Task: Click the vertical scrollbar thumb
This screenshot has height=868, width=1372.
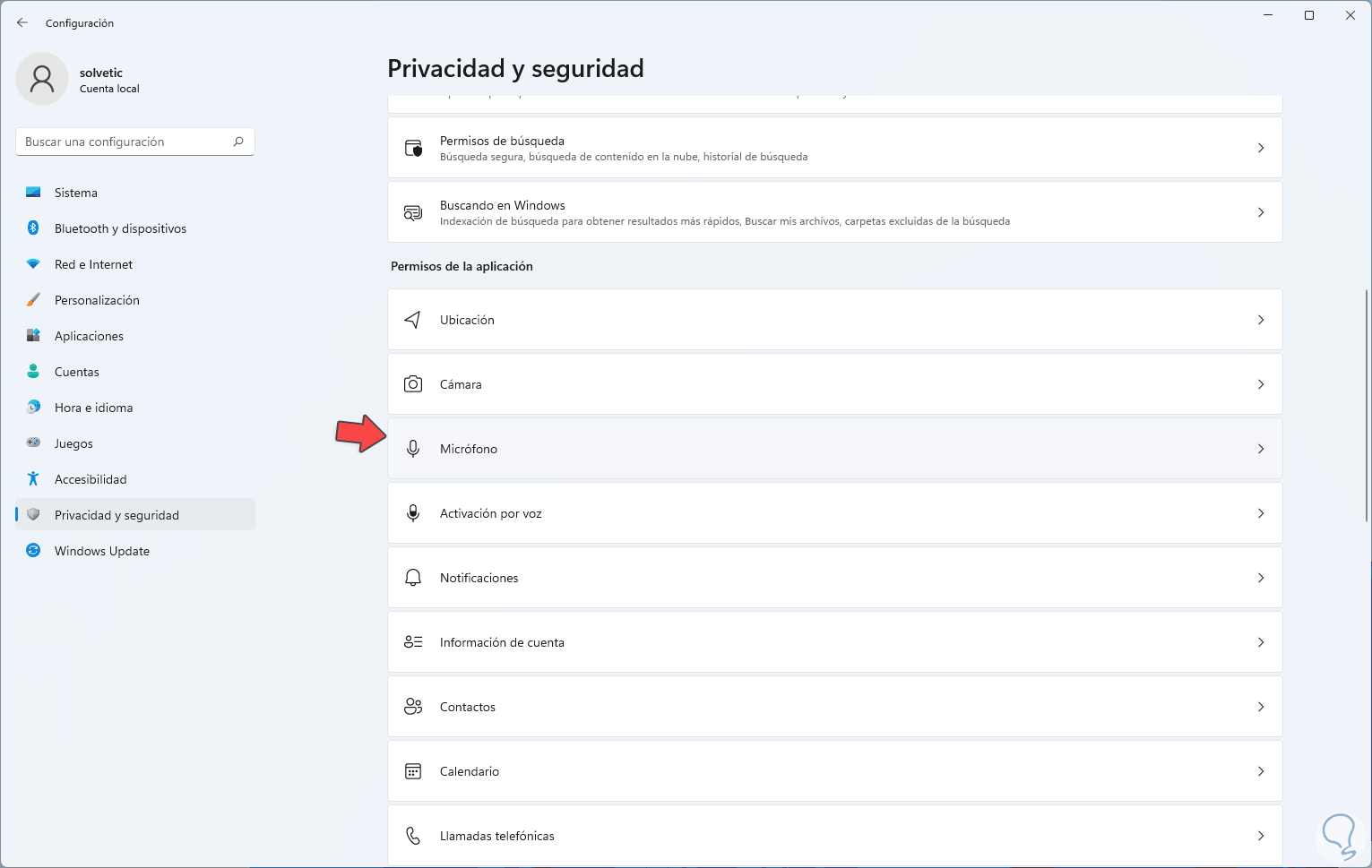Action: click(1366, 405)
